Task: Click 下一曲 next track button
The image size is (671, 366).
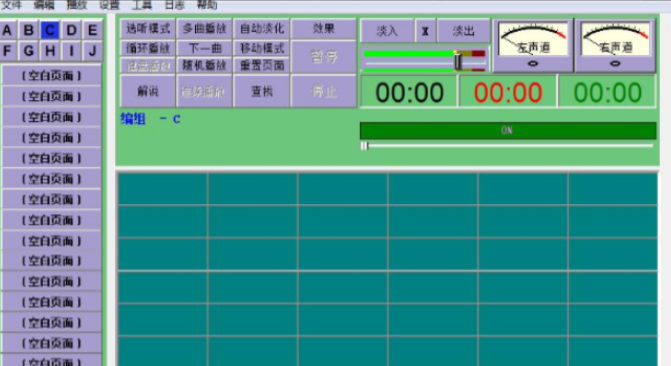Action: (x=205, y=48)
